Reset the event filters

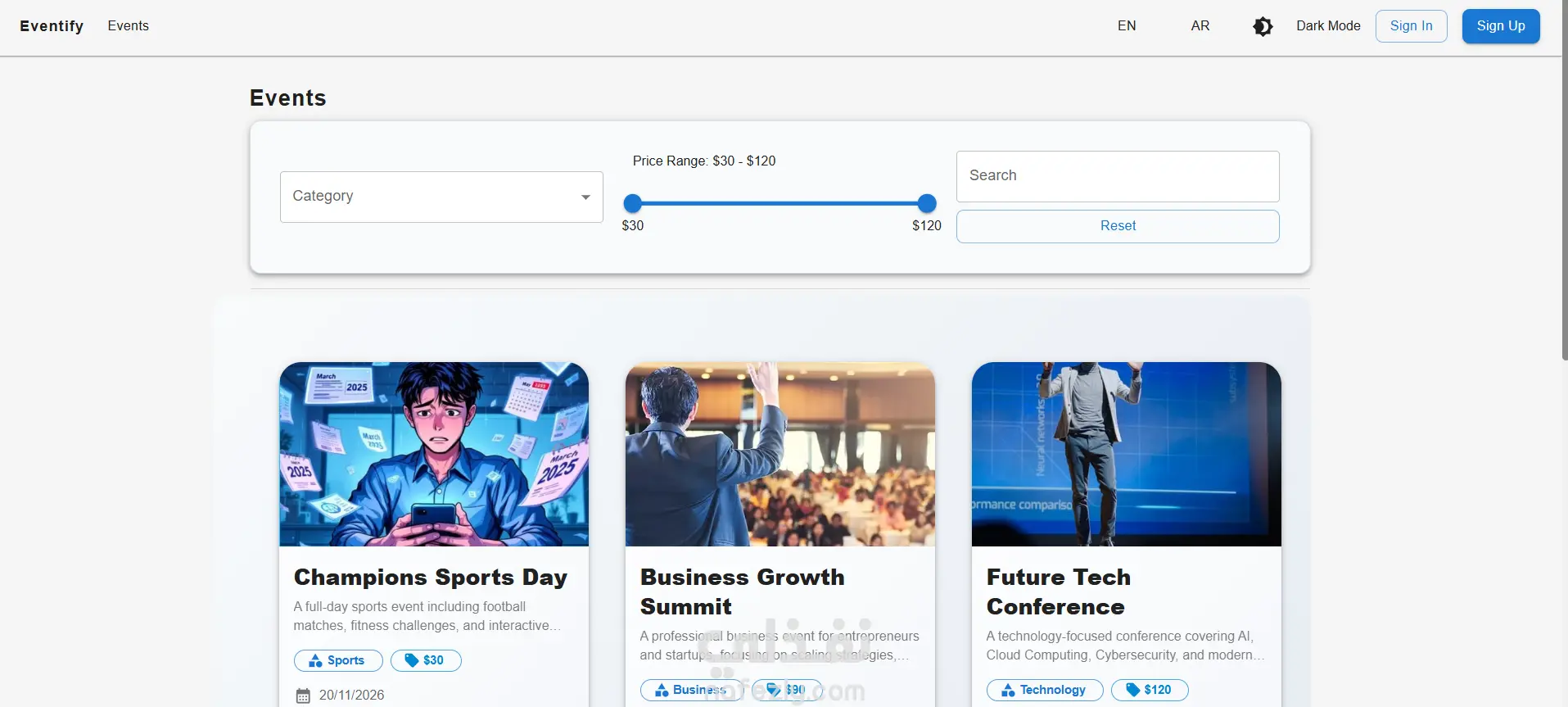(1118, 226)
